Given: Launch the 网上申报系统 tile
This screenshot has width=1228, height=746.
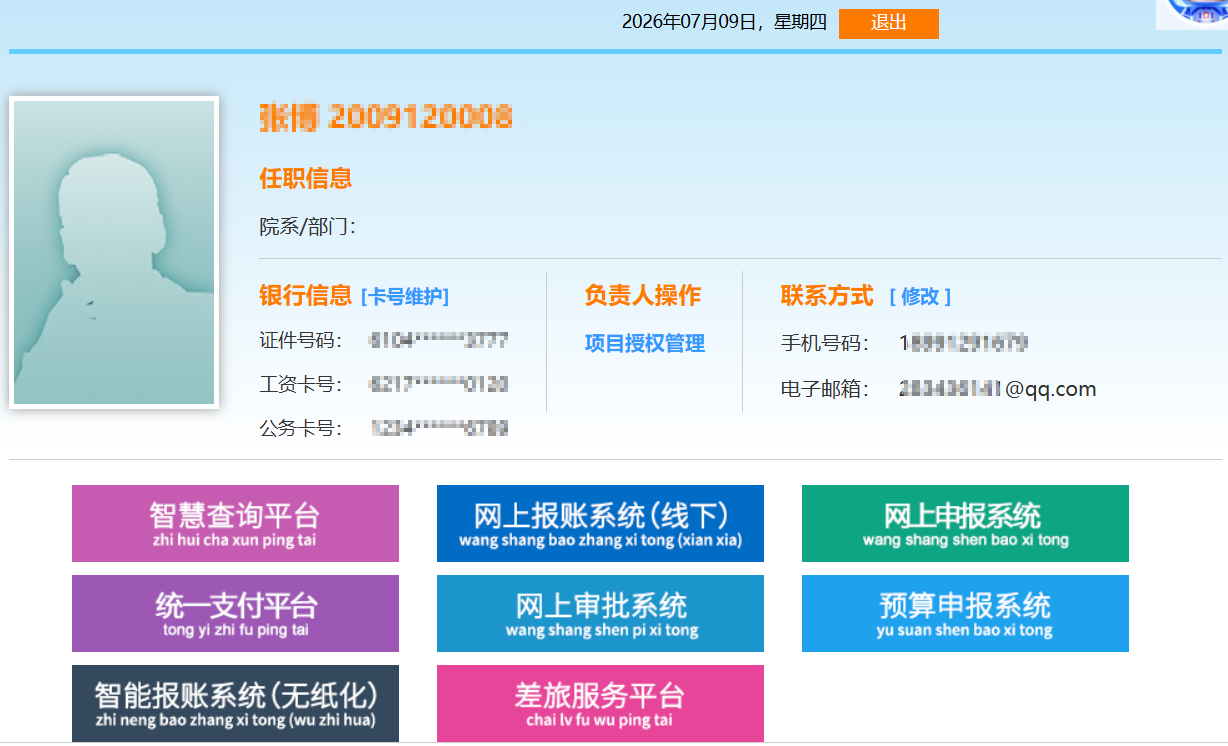Looking at the screenshot, I should coord(965,524).
